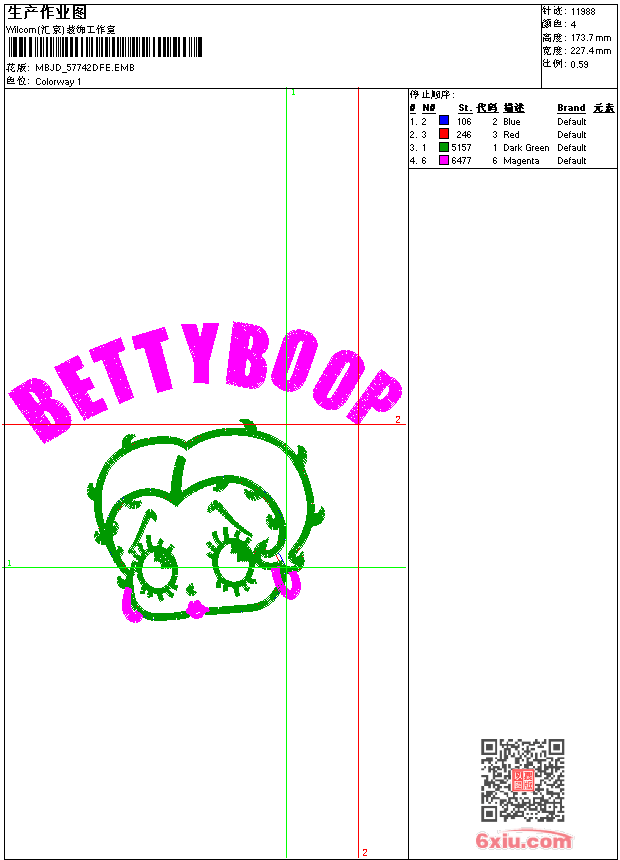Click the Red color swatch
The height and width of the screenshot is (860, 620).
(444, 134)
